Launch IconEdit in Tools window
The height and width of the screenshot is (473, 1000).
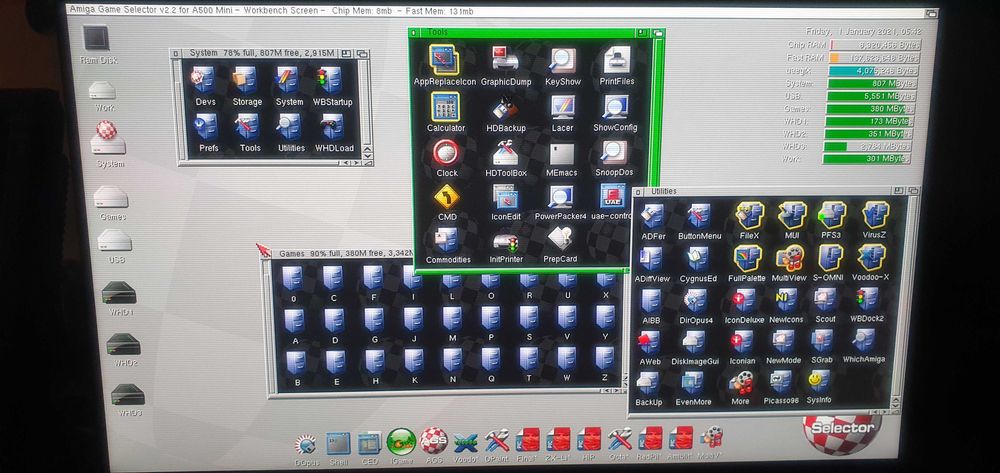505,197
